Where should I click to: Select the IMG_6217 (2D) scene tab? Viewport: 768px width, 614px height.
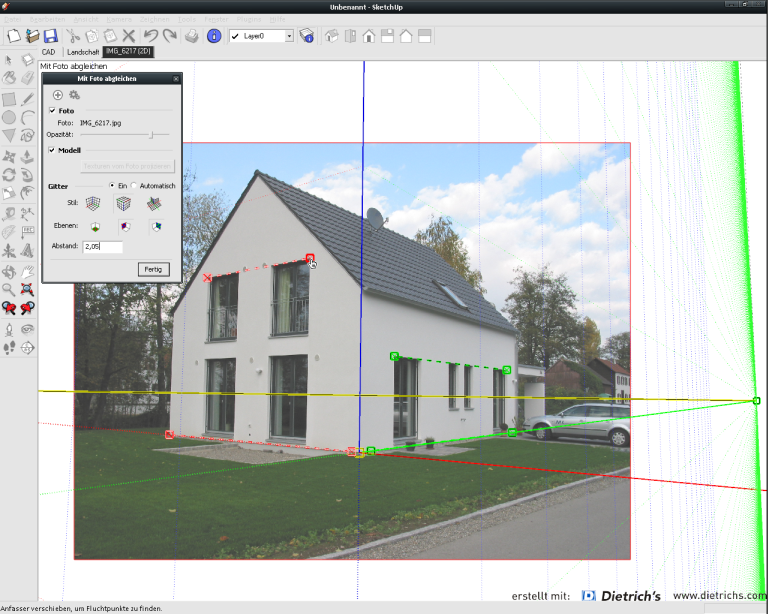128,51
